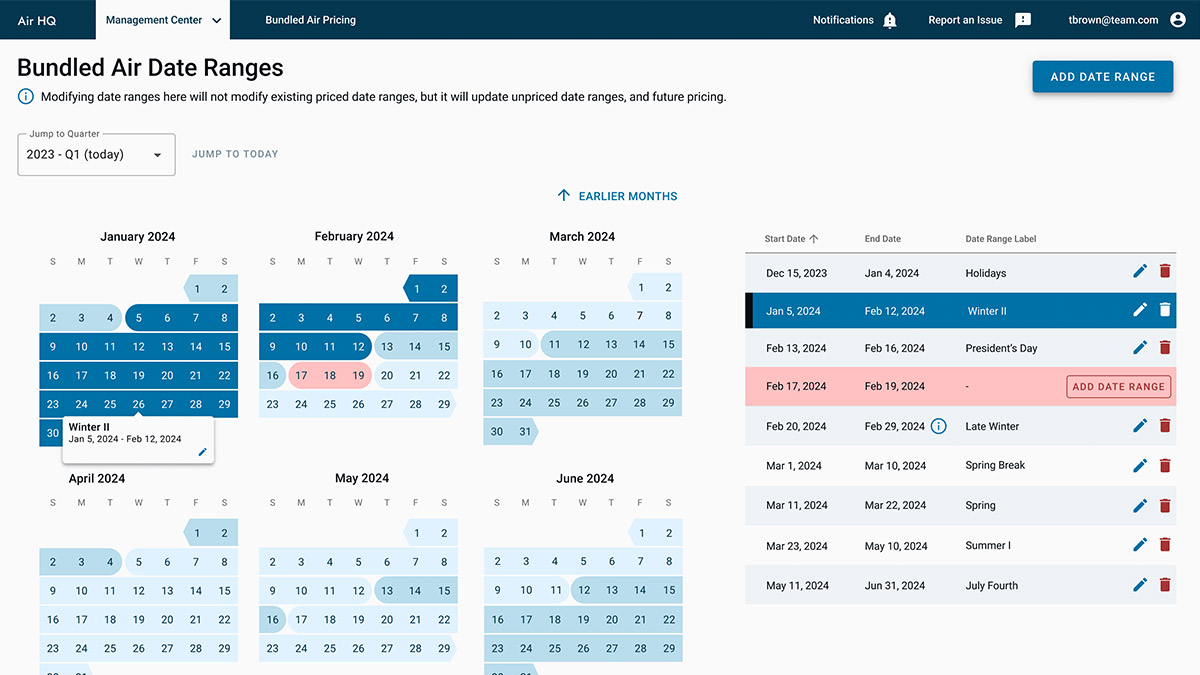
Task: Click 'Feb 13, 2024' start date cell
Action: 796,349
